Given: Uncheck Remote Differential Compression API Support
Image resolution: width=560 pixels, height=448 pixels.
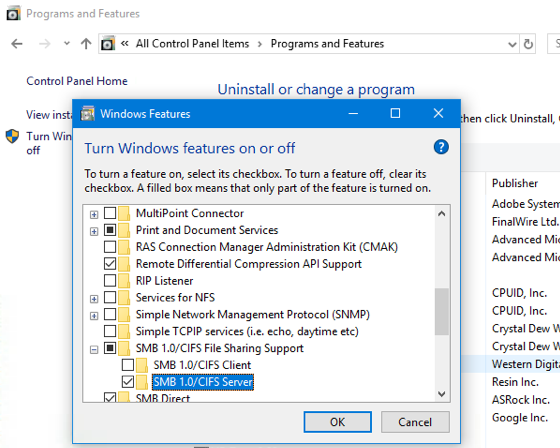Looking at the screenshot, I should (110, 264).
